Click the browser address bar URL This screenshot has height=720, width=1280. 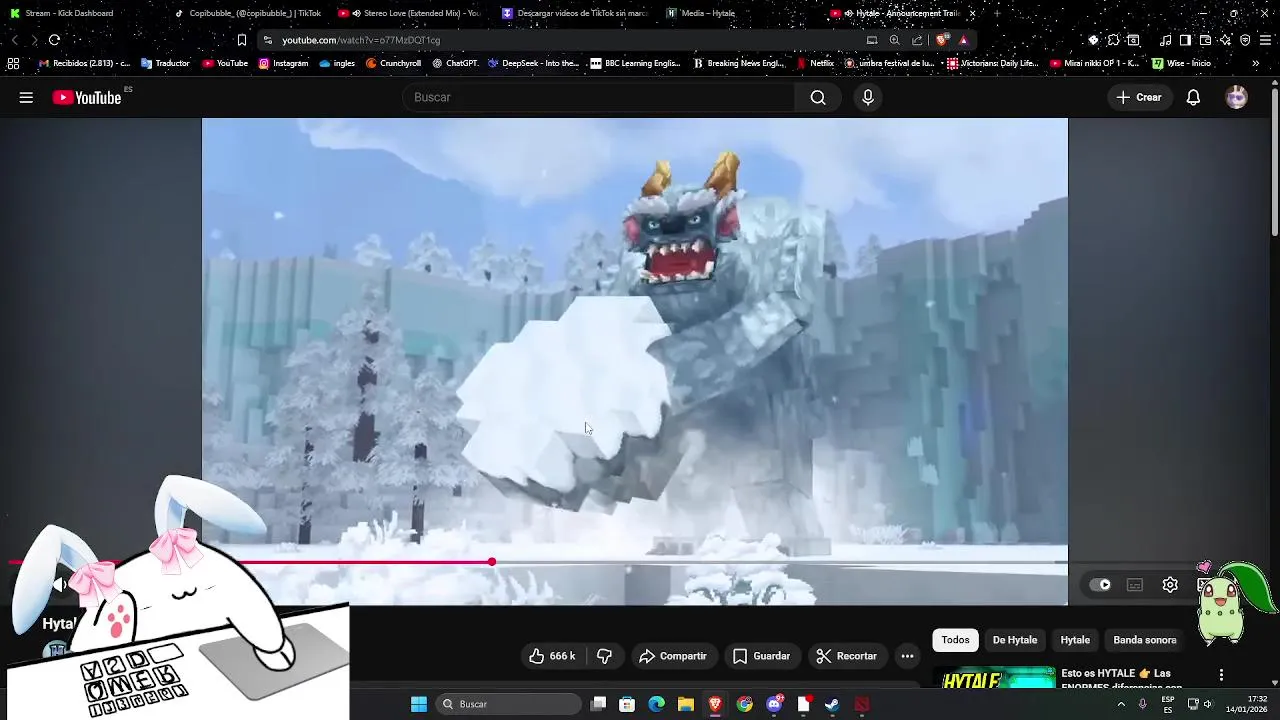coord(361,40)
